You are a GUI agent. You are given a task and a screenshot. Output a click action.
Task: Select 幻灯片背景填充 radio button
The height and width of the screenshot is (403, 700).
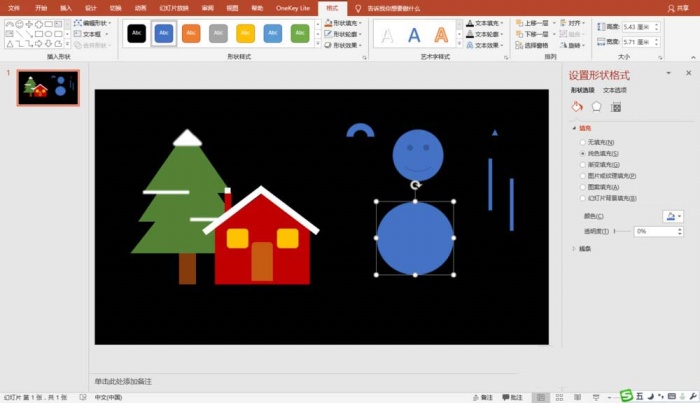click(583, 198)
